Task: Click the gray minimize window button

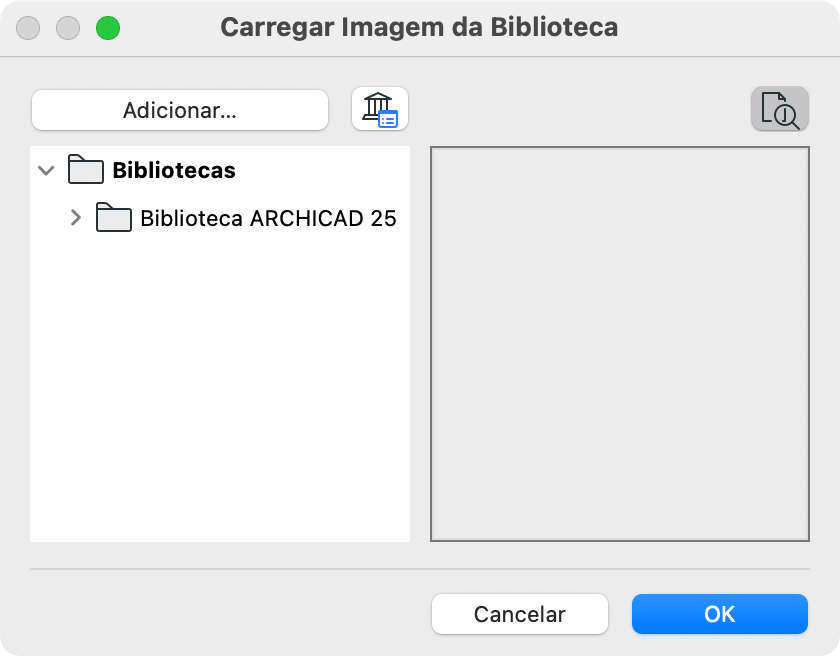Action: click(68, 28)
